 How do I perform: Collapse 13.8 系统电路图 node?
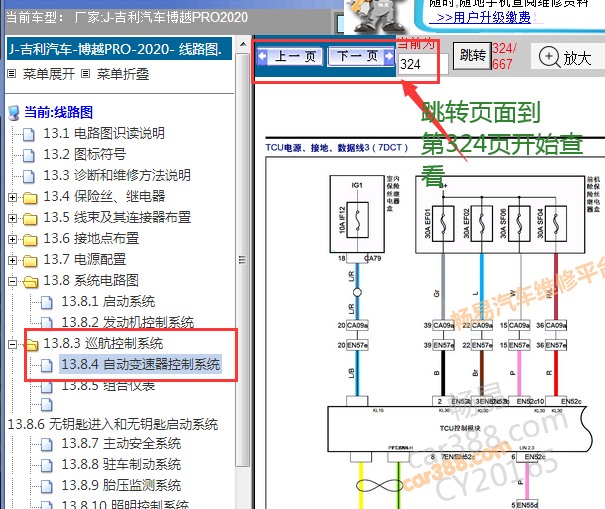12,281
